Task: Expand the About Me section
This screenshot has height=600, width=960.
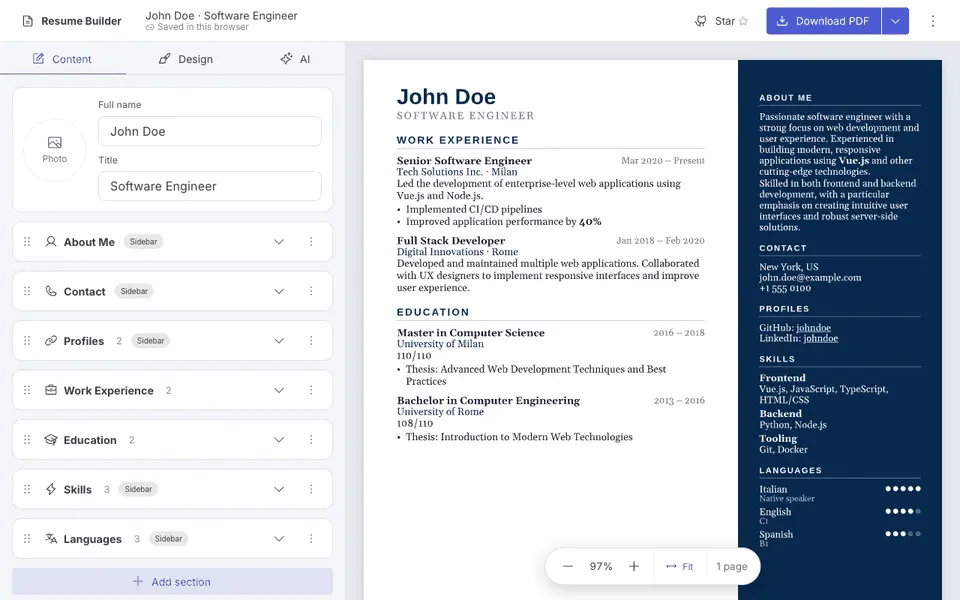Action: click(279, 242)
